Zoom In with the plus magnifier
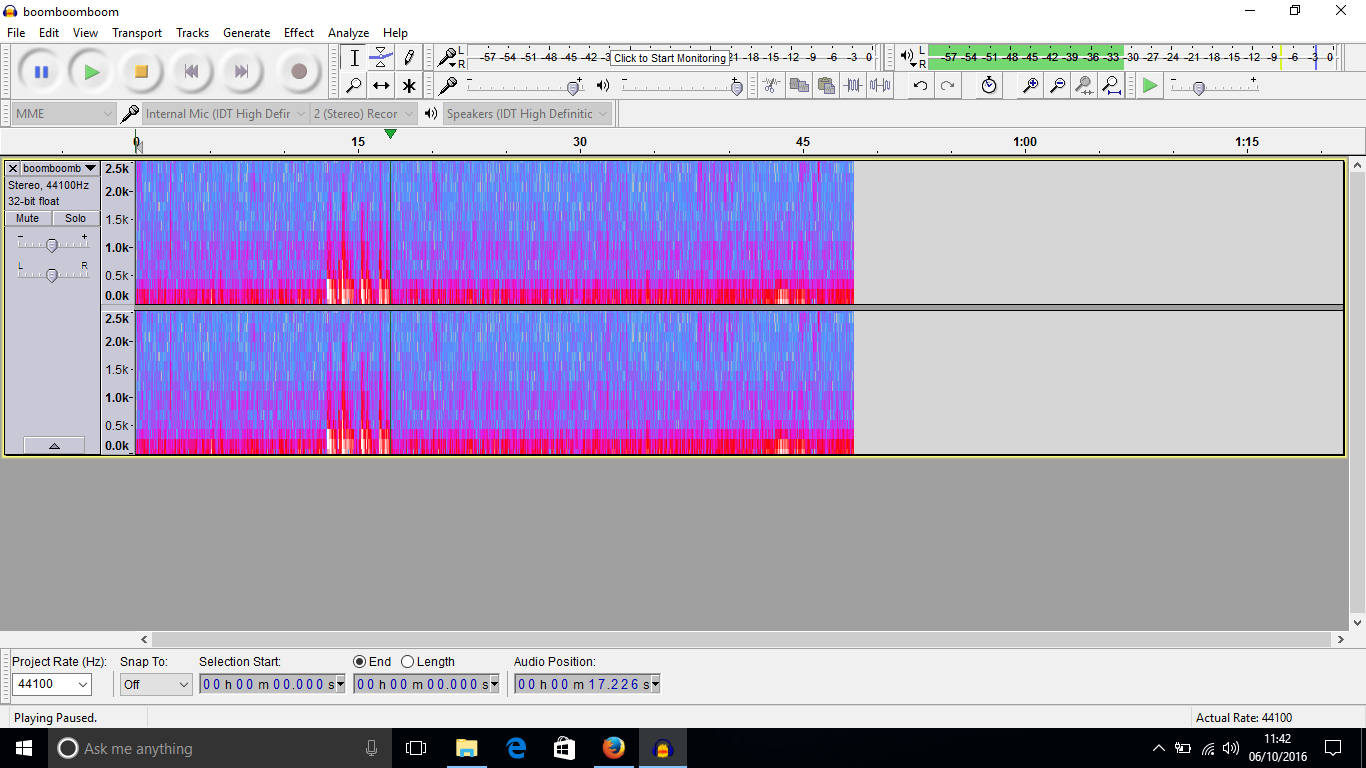 click(1030, 85)
